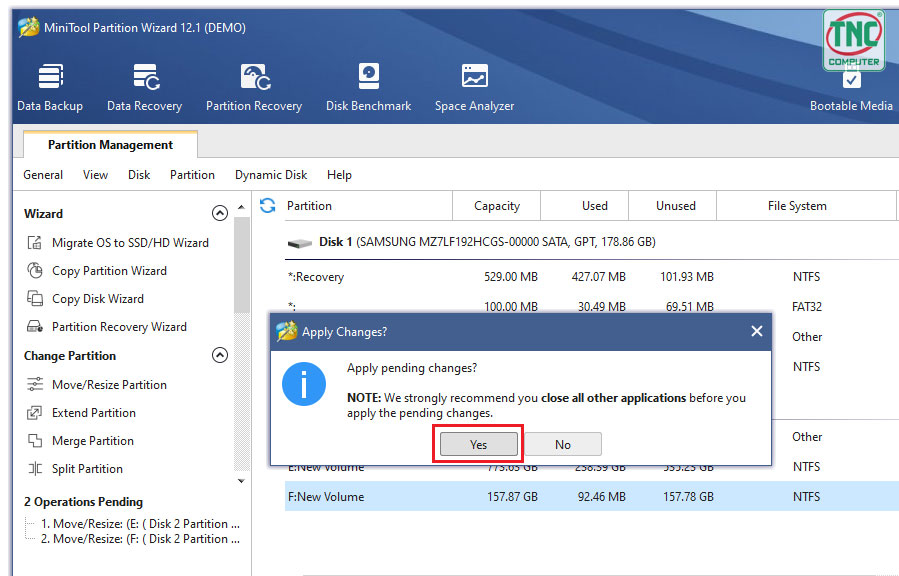Start the Disk Benchmark tool
This screenshot has height=576, width=899.
(x=369, y=88)
